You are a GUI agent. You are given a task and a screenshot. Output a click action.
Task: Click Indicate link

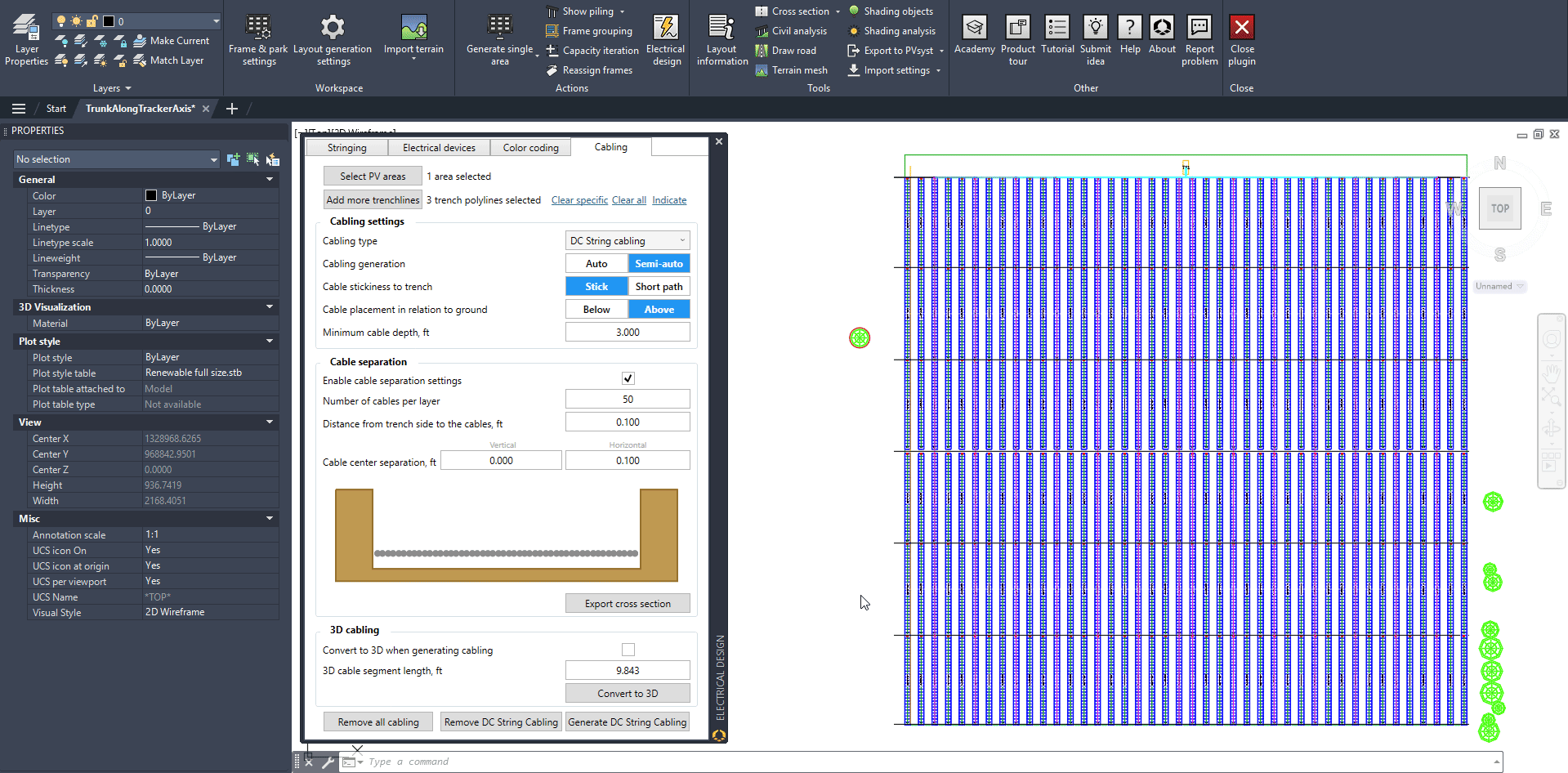669,200
